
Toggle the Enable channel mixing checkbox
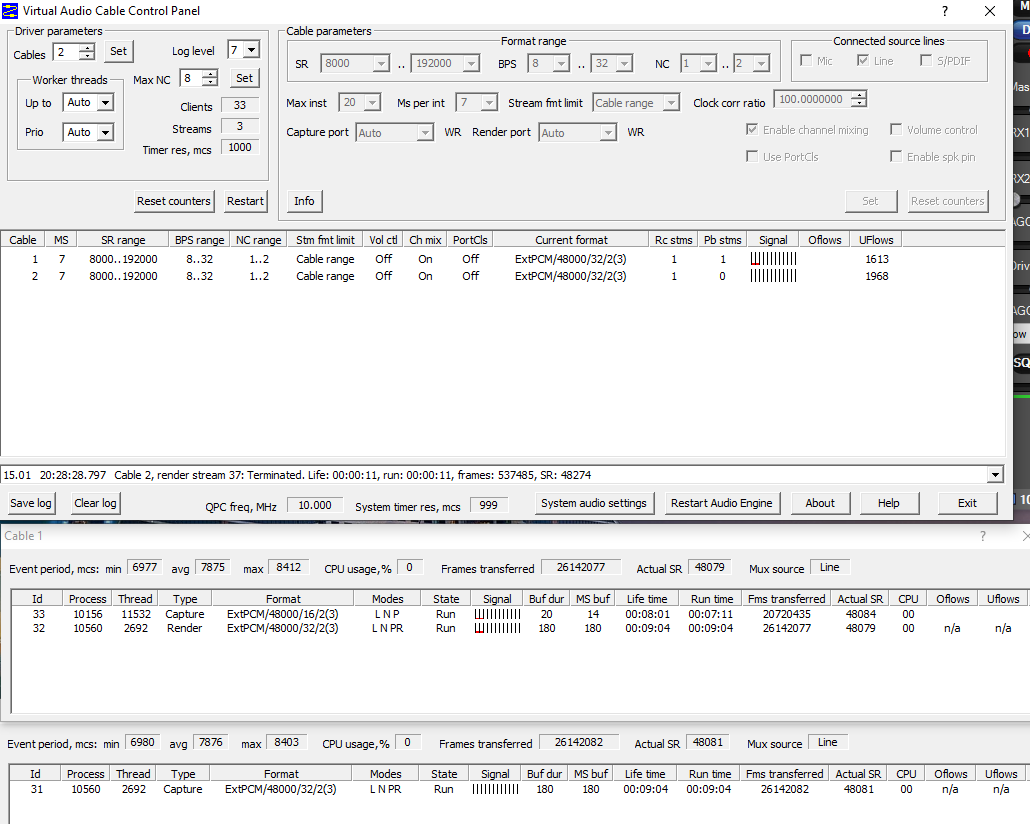tap(752, 130)
